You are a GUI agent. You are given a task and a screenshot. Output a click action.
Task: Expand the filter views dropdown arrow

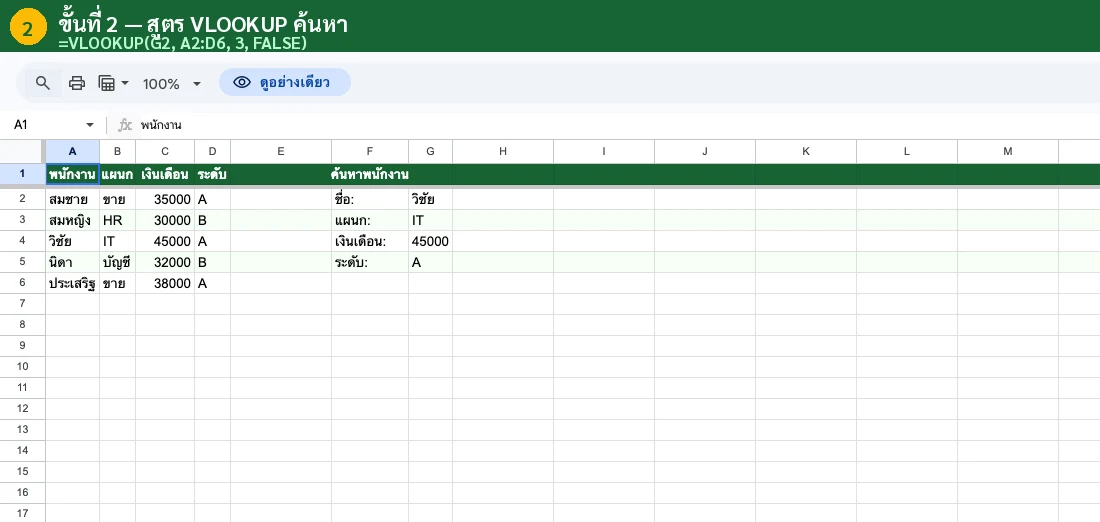pyautogui.click(x=125, y=83)
